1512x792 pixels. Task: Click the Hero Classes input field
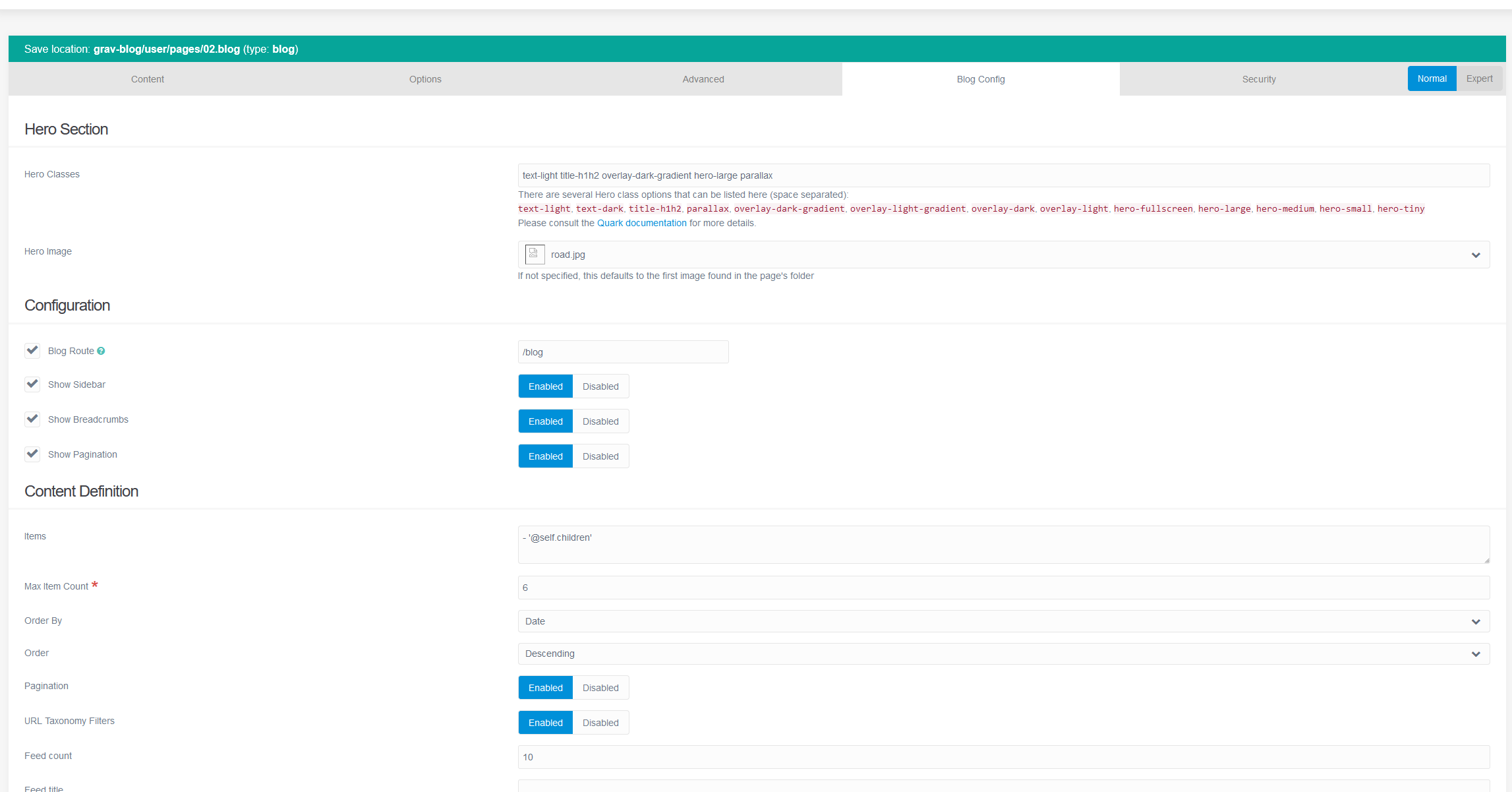point(1003,175)
